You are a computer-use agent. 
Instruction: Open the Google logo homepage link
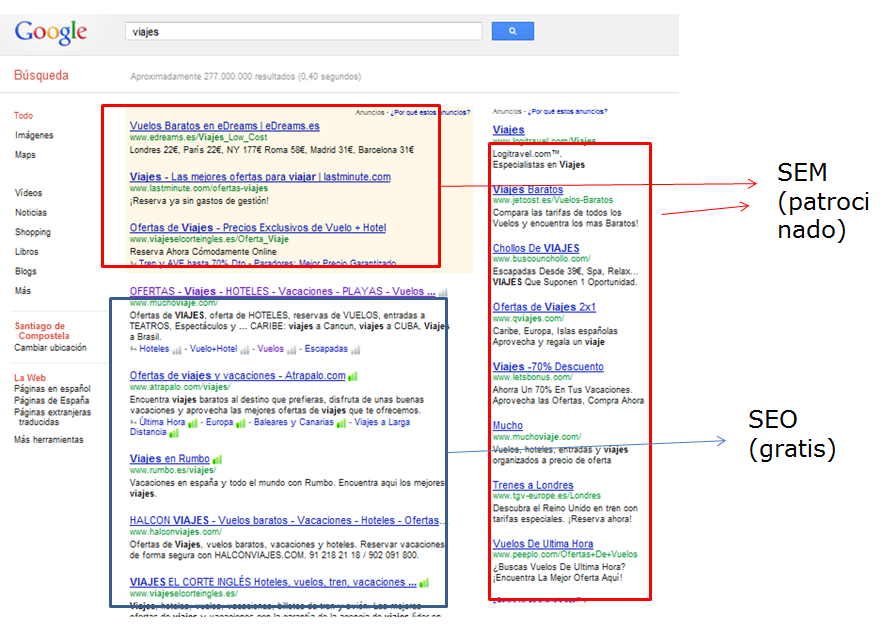tap(51, 32)
